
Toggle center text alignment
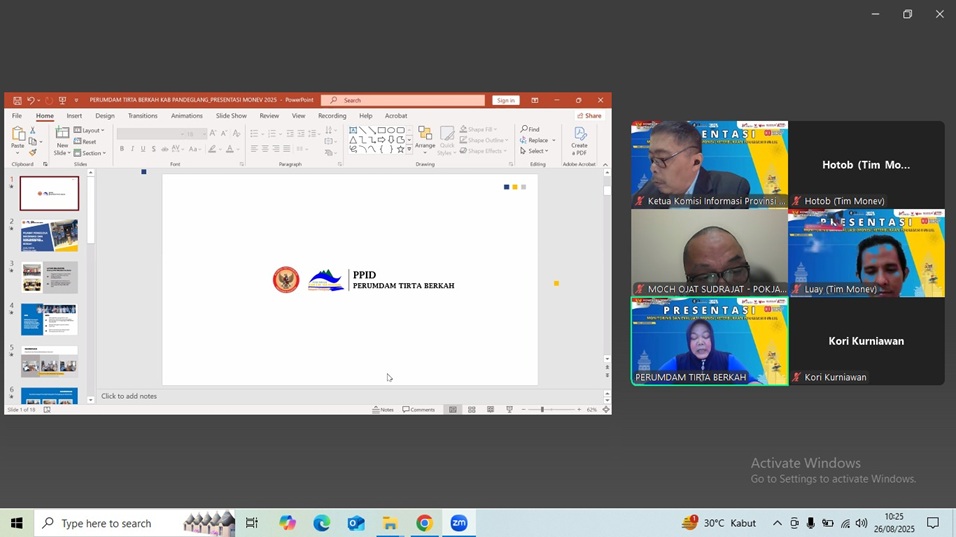click(265, 149)
